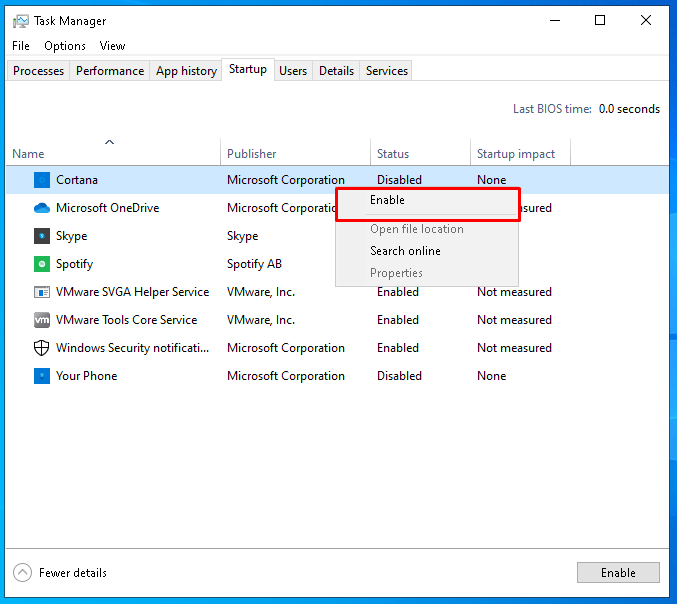Maximize the Task Manager window
677x604 pixels.
pos(600,20)
